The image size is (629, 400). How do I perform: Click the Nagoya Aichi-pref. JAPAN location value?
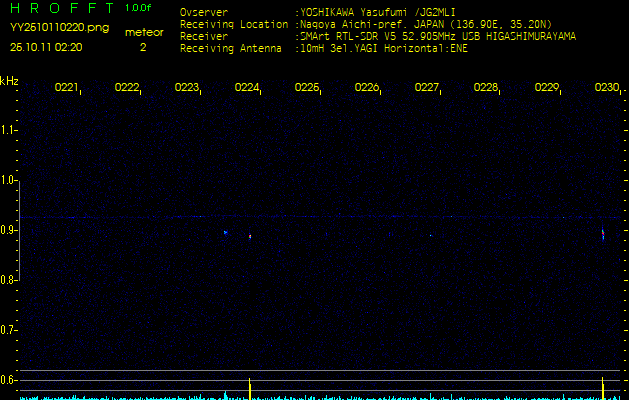click(426, 24)
